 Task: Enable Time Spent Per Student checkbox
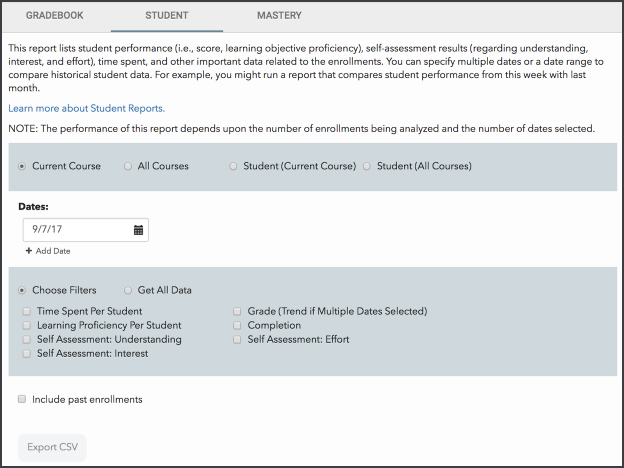[27, 311]
